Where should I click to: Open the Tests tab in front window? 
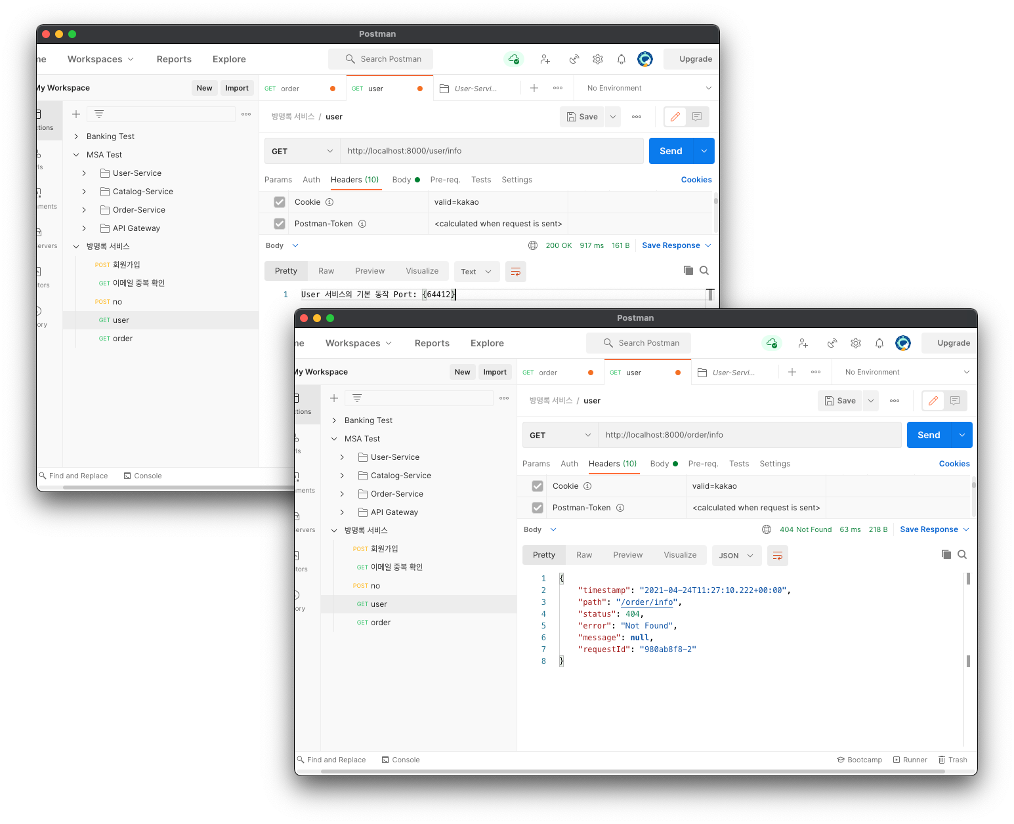point(739,464)
